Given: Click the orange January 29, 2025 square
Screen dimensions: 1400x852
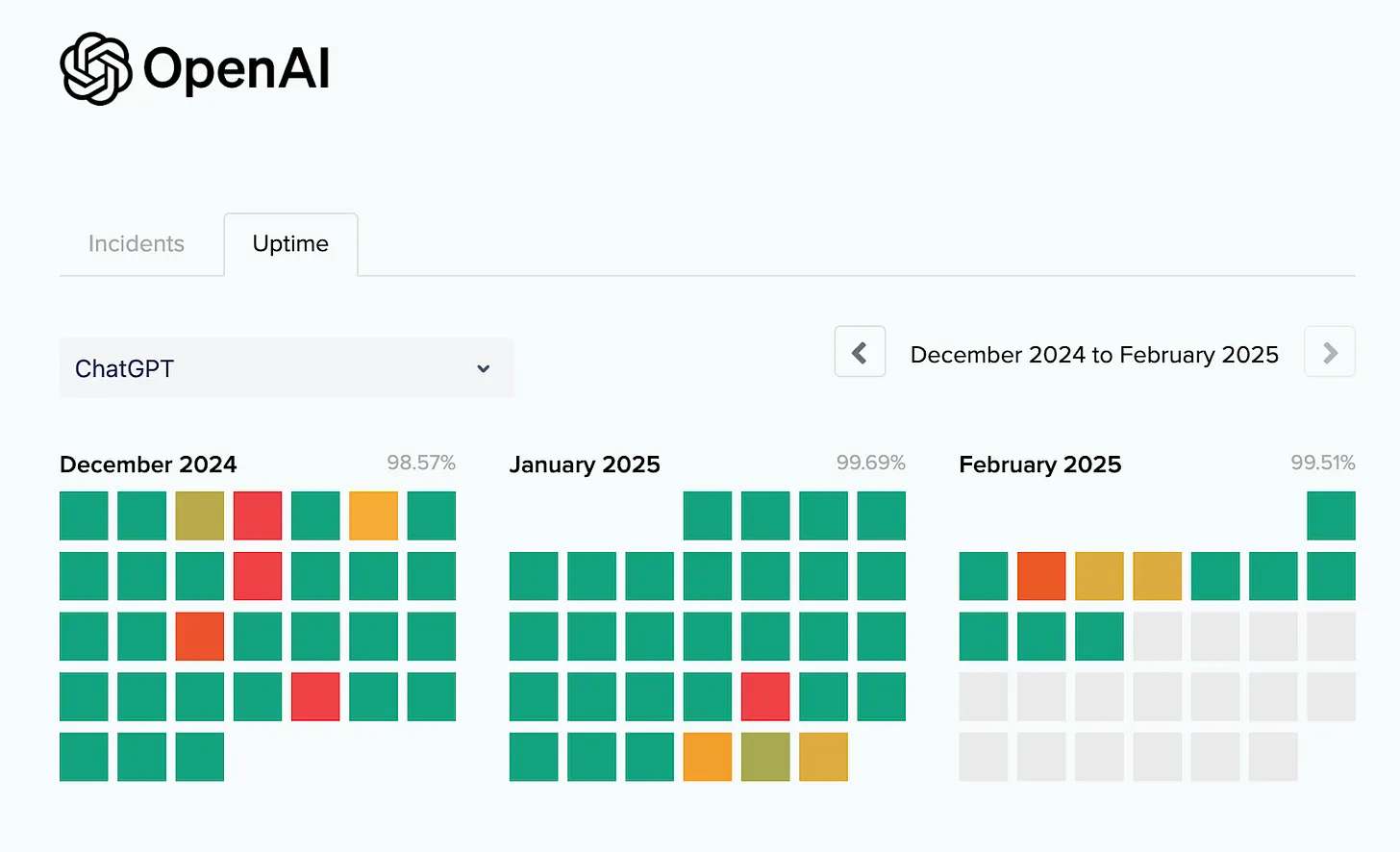Looking at the screenshot, I should coord(708,757).
